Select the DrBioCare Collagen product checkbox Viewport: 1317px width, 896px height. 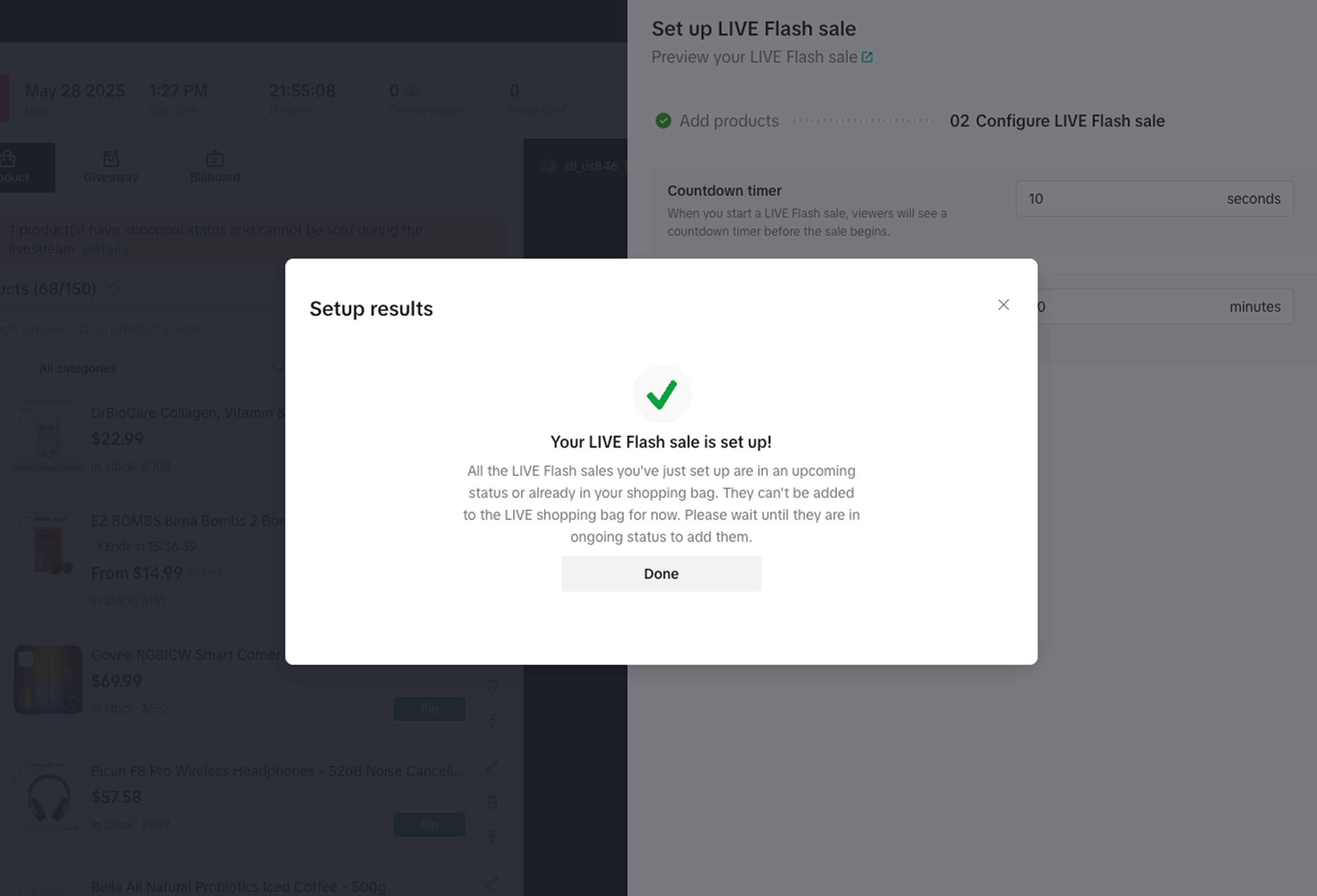[26, 416]
